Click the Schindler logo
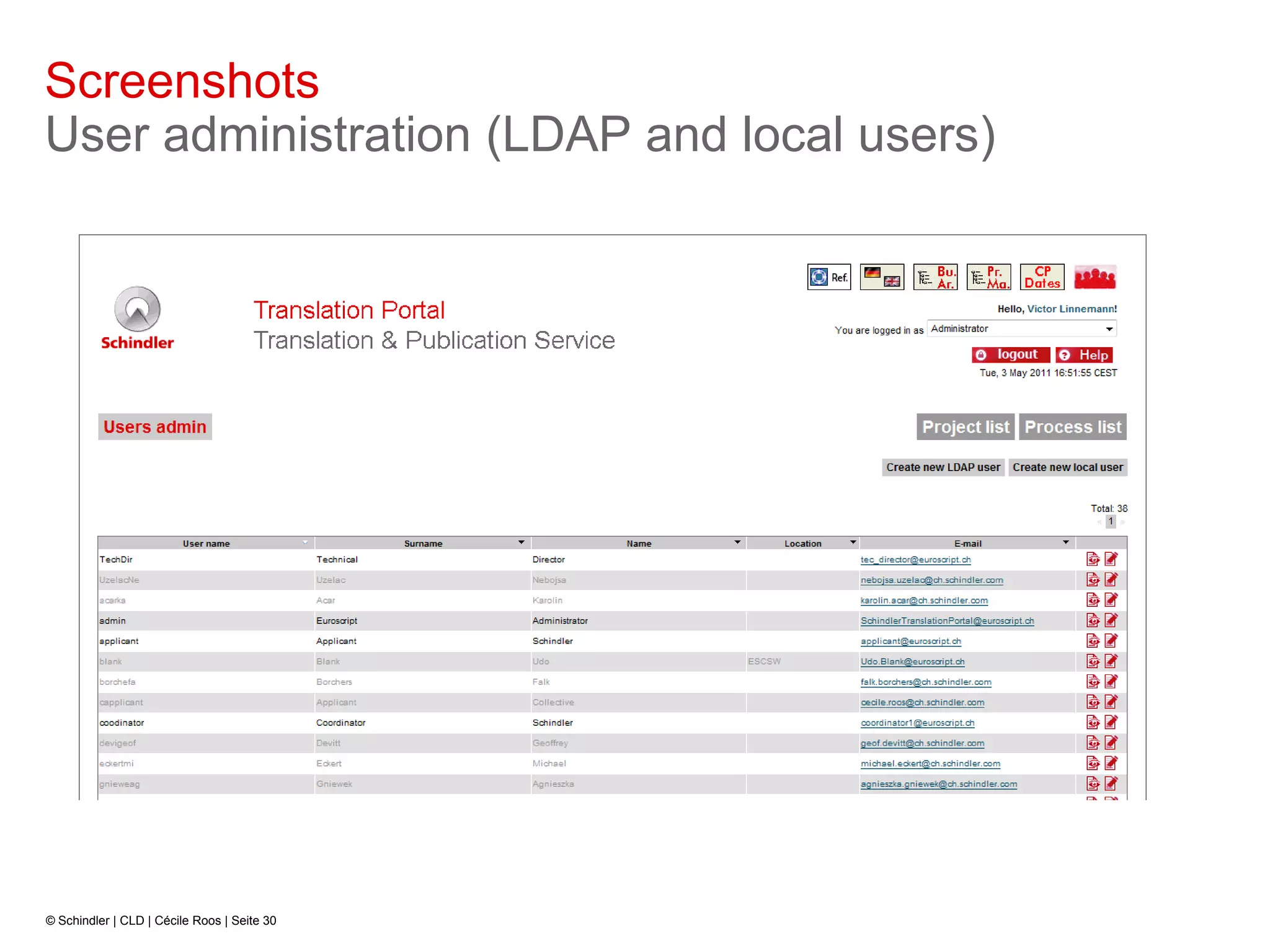The image size is (1270, 952). [x=138, y=318]
